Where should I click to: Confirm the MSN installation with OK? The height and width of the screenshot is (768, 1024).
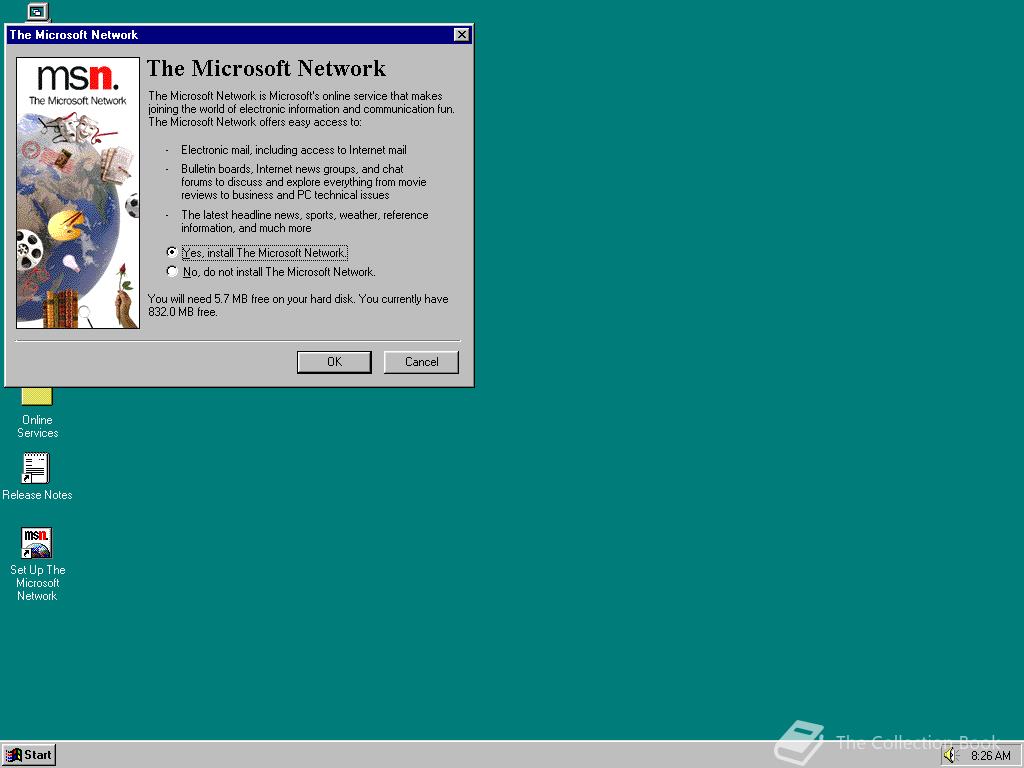[x=333, y=361]
